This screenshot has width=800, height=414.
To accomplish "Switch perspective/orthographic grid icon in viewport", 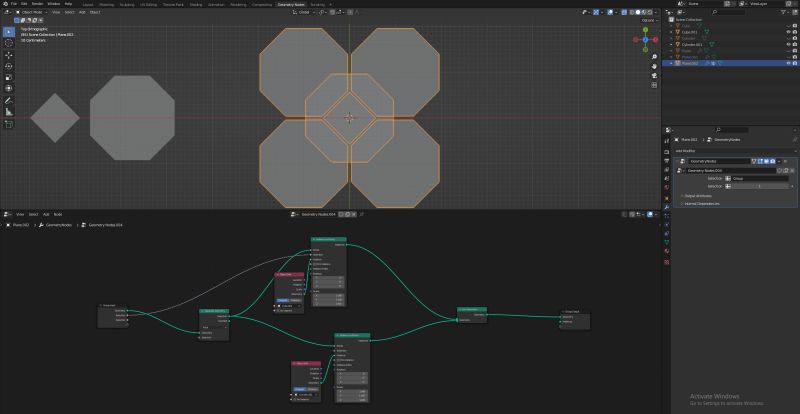I will 654,85.
